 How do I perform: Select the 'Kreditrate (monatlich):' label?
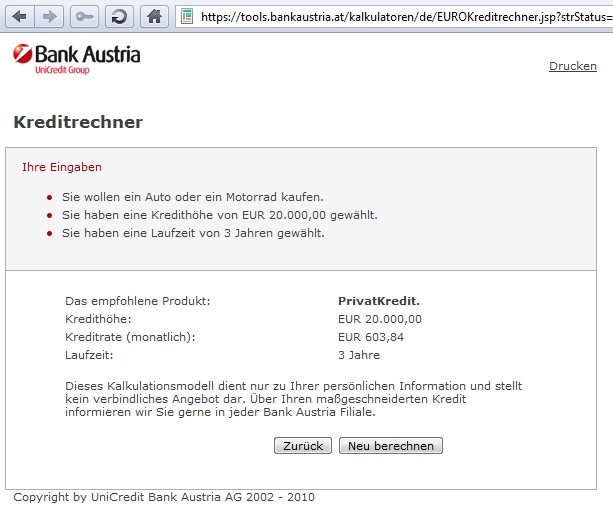[130, 337]
